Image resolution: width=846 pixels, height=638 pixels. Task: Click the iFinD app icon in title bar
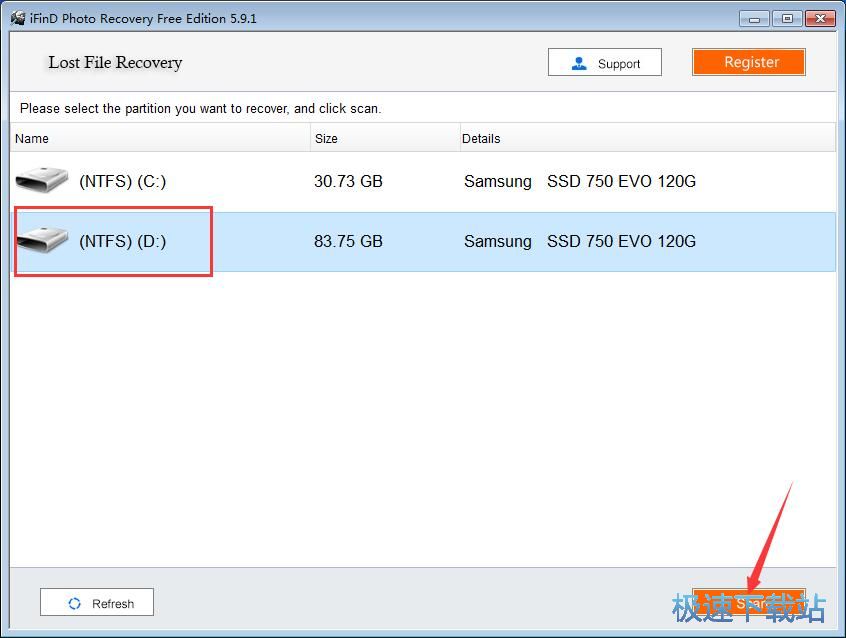click(x=17, y=18)
